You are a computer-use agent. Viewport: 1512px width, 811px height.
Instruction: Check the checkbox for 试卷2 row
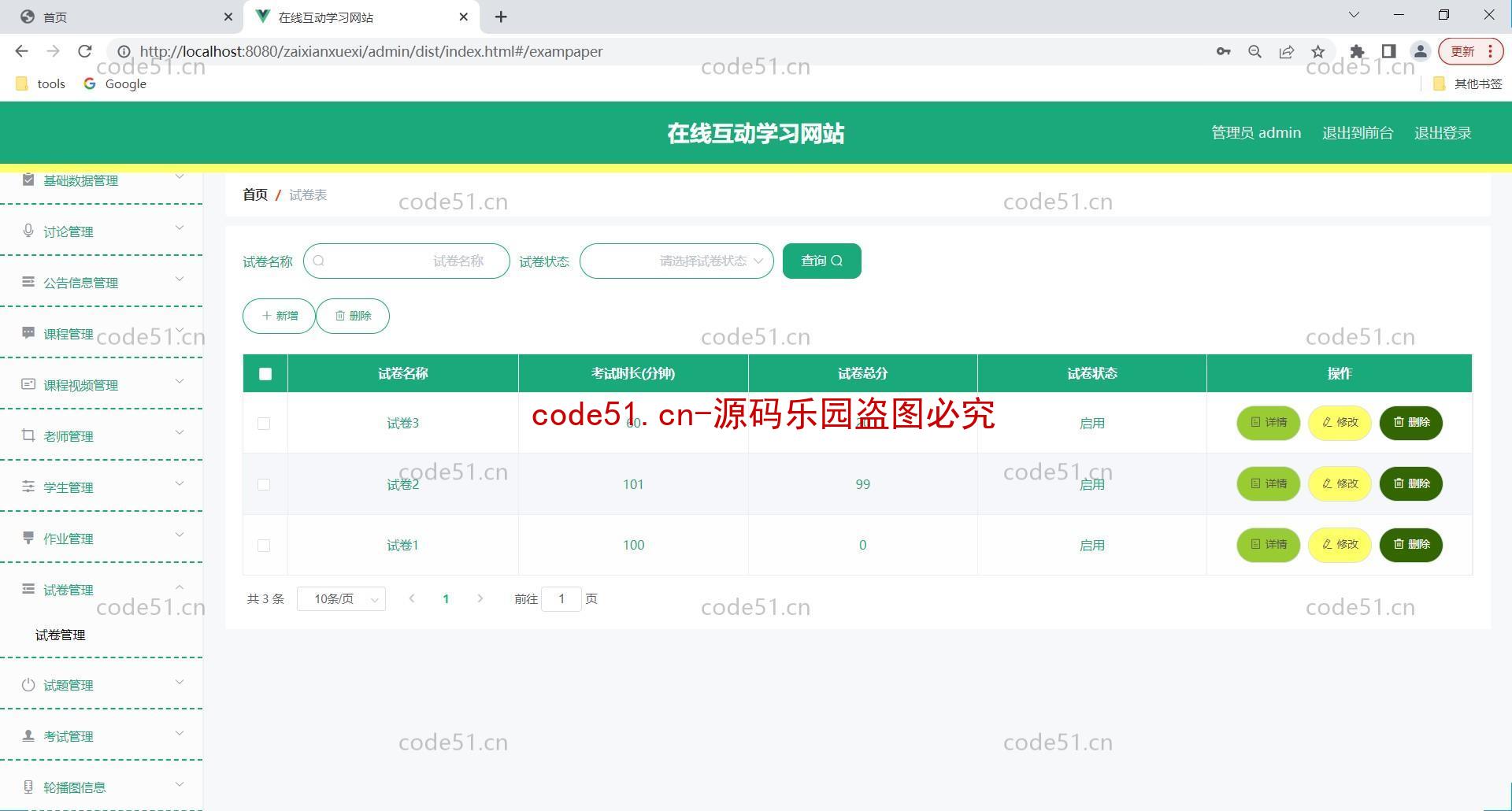264,484
